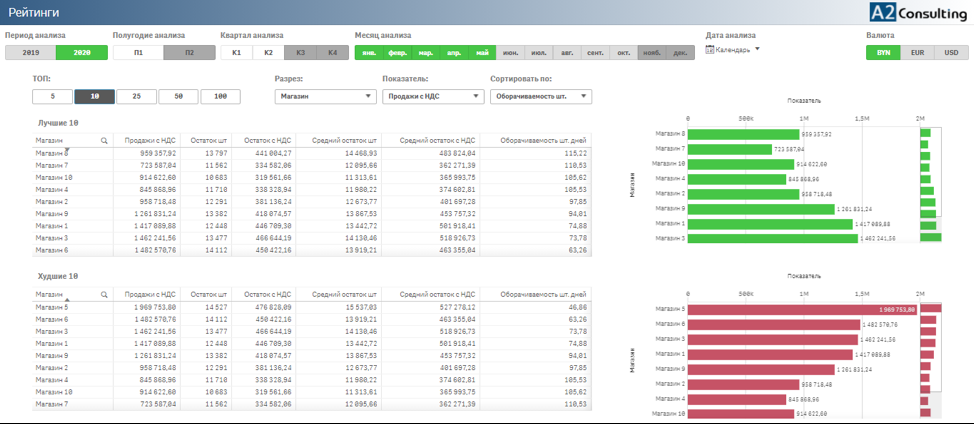Toggle quarter К4
The image size is (974, 424).
tap(333, 53)
